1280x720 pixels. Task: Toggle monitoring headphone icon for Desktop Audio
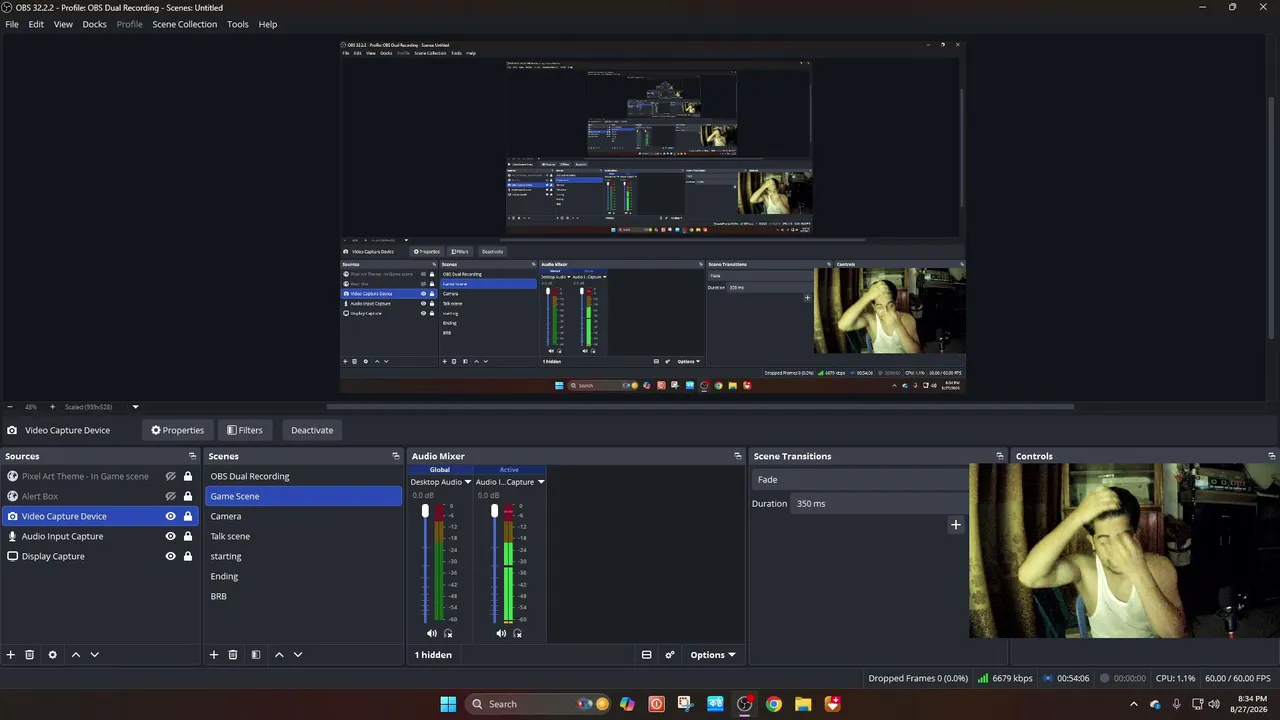pyautogui.click(x=448, y=633)
